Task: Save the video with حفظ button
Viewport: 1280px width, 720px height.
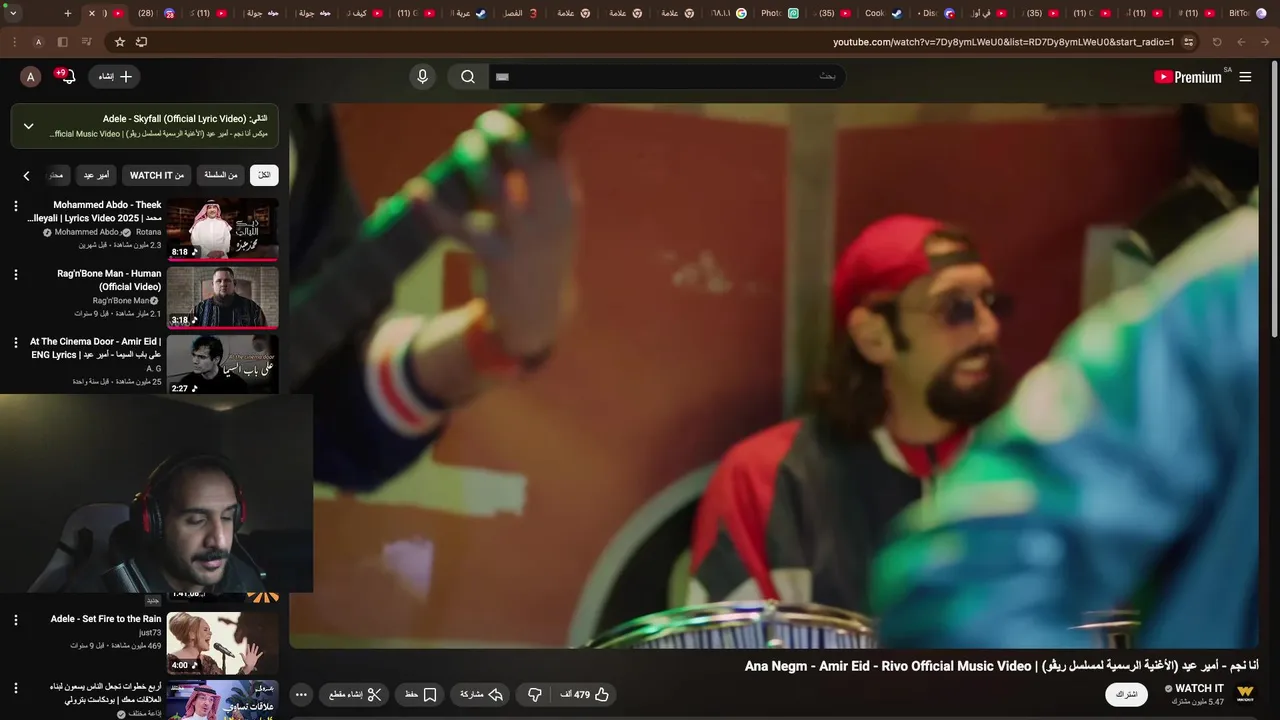Action: pos(420,694)
